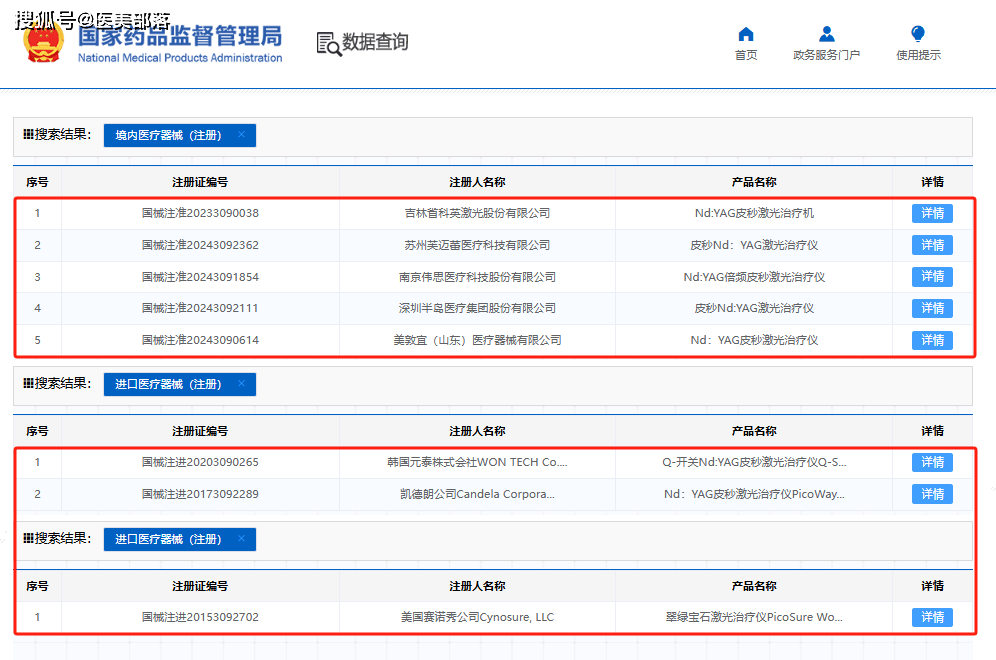Open 详情 for 韩国元泰株式会社WON TECH
This screenshot has height=660, width=996.
click(x=932, y=462)
